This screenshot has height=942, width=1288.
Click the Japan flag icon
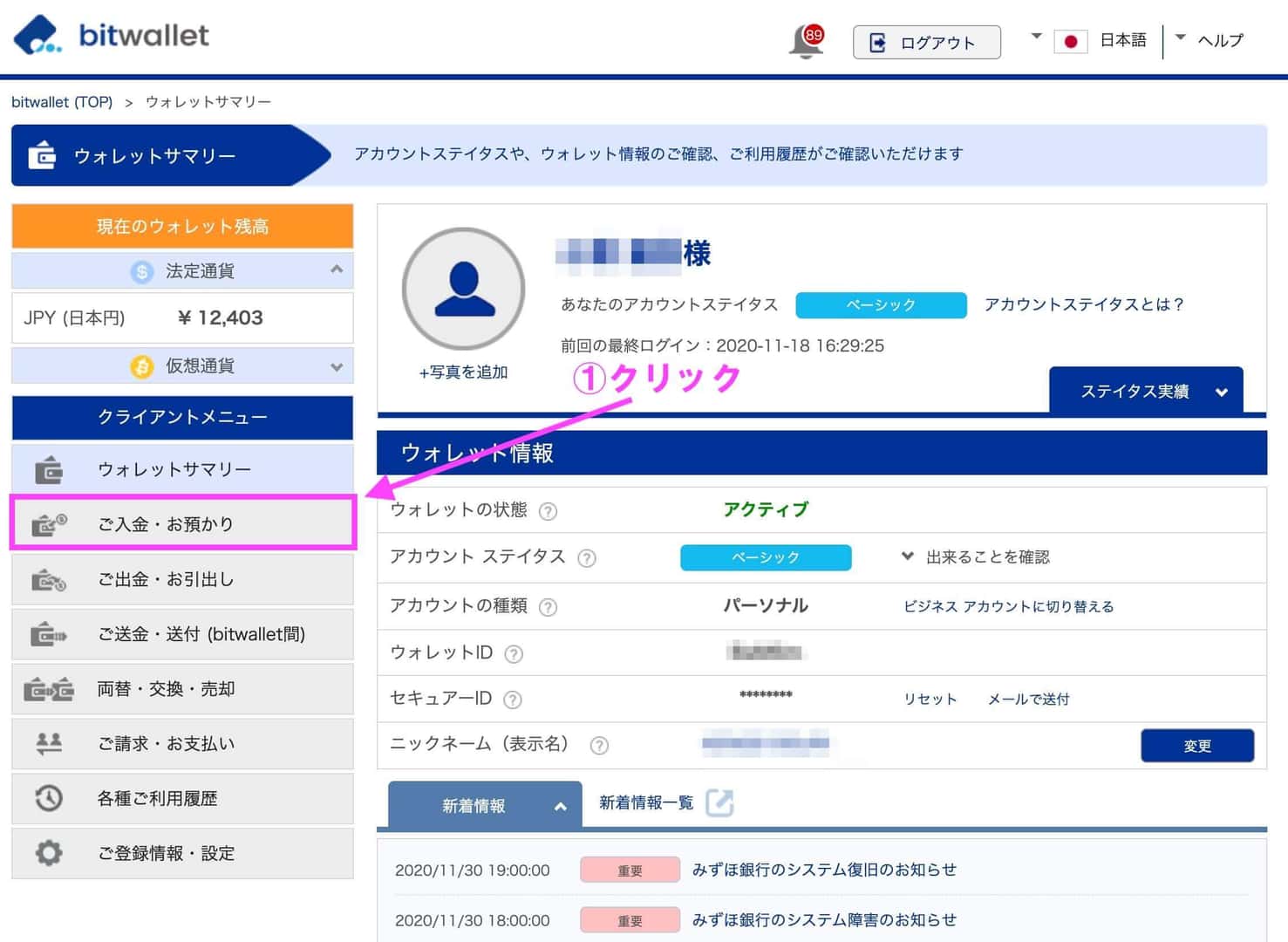click(x=1070, y=41)
